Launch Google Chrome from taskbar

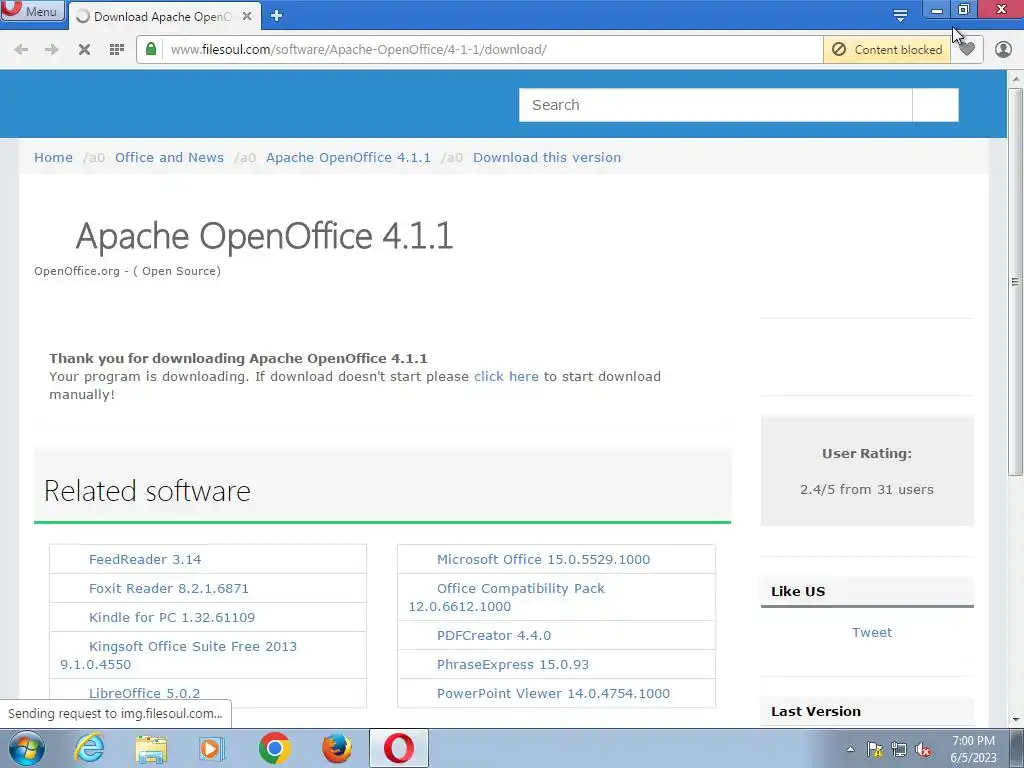click(274, 748)
